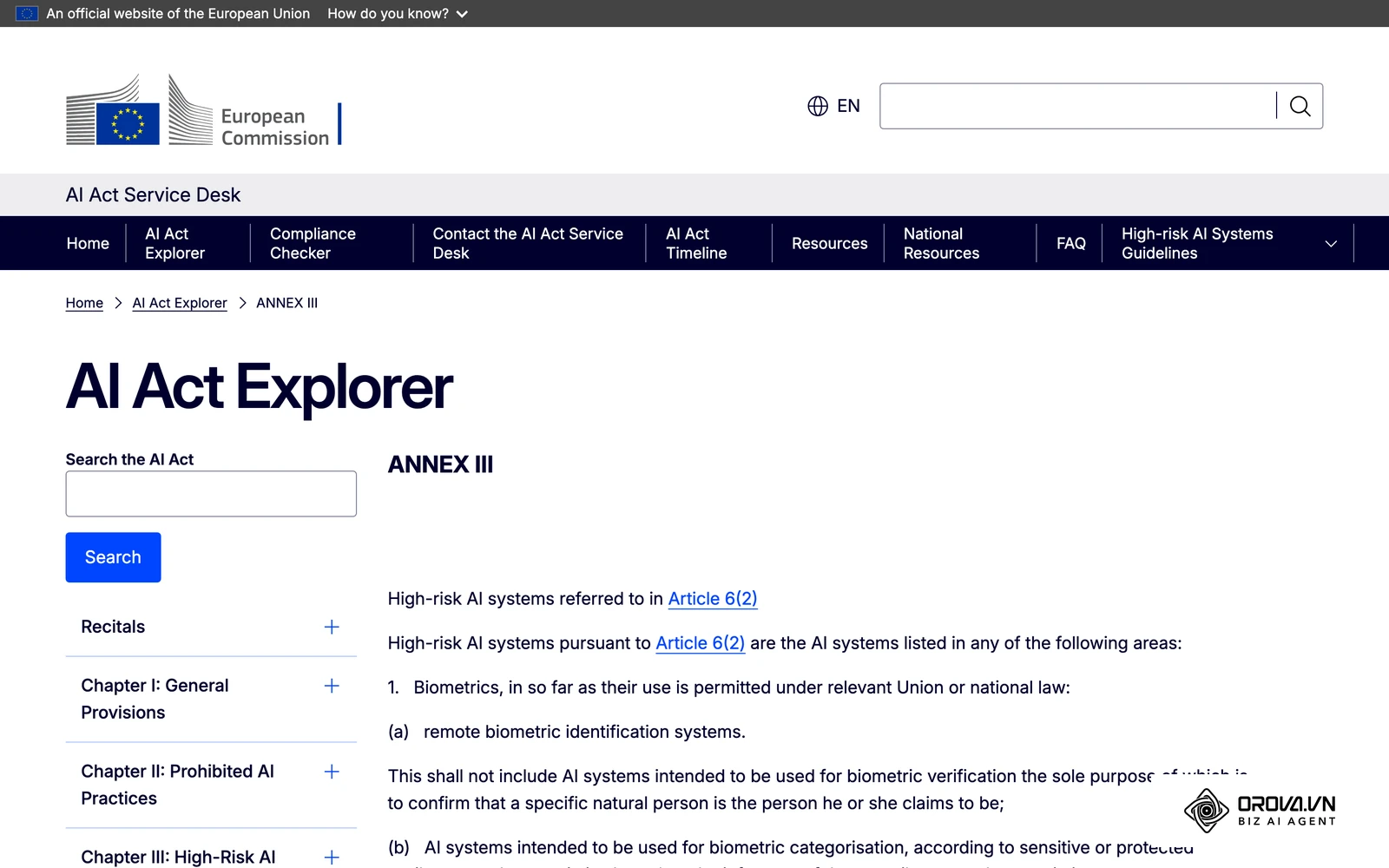Click 'Chapter II: Prohibited AI Practices' label

[x=177, y=785]
